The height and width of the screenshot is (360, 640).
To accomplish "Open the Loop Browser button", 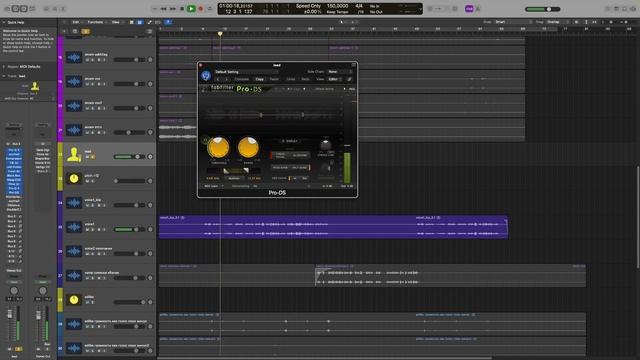I will click(x=625, y=9).
